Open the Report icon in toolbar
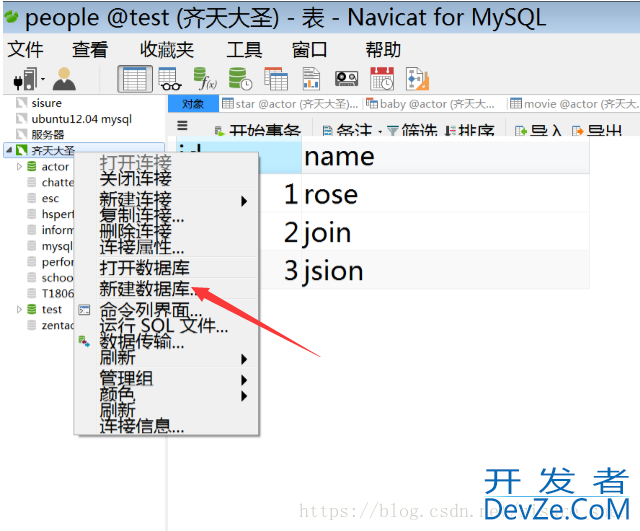This screenshot has width=640, height=531. coord(311,79)
